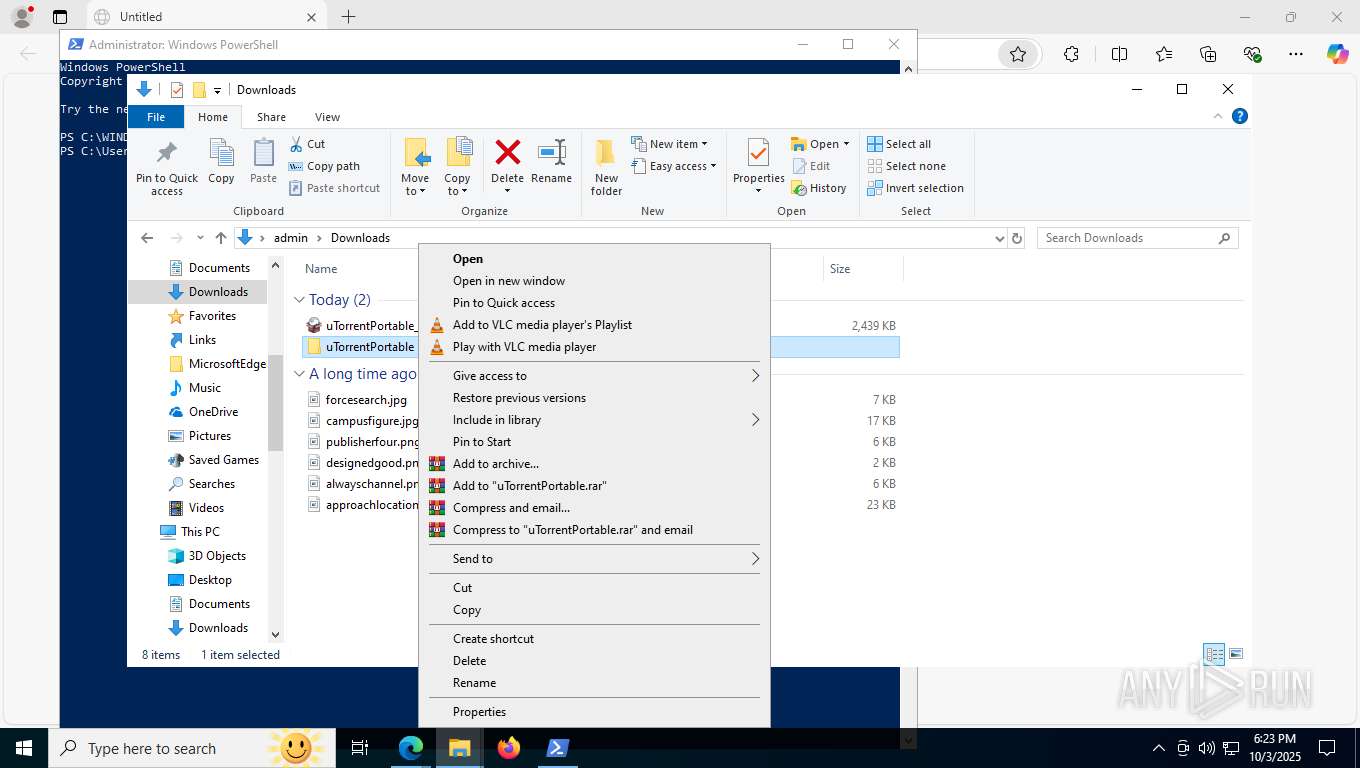Open Firefox from the taskbar
The image size is (1360, 768).
[x=509, y=748]
